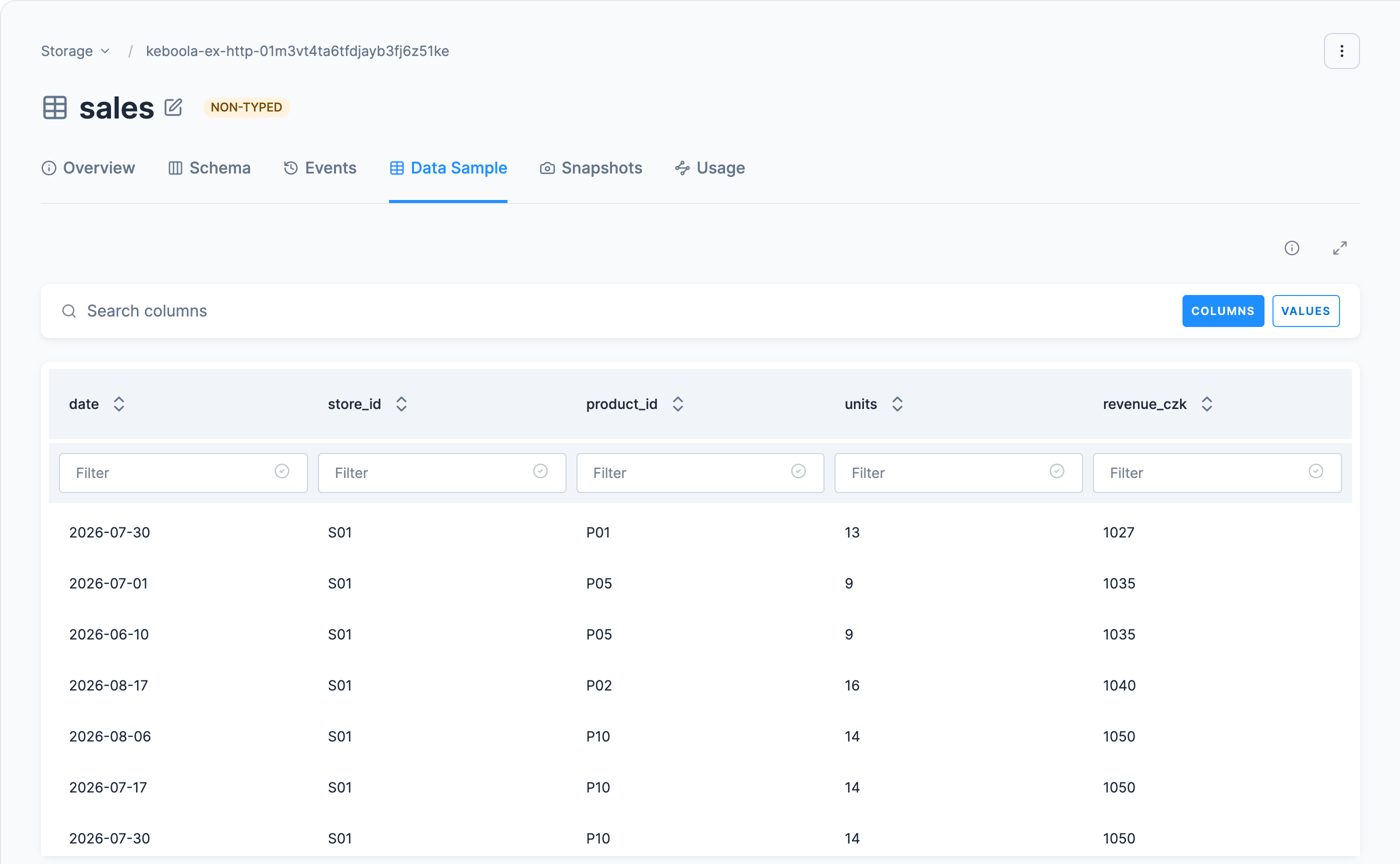Image resolution: width=1400 pixels, height=864 pixels.
Task: Click product cell P01
Action: tap(597, 532)
